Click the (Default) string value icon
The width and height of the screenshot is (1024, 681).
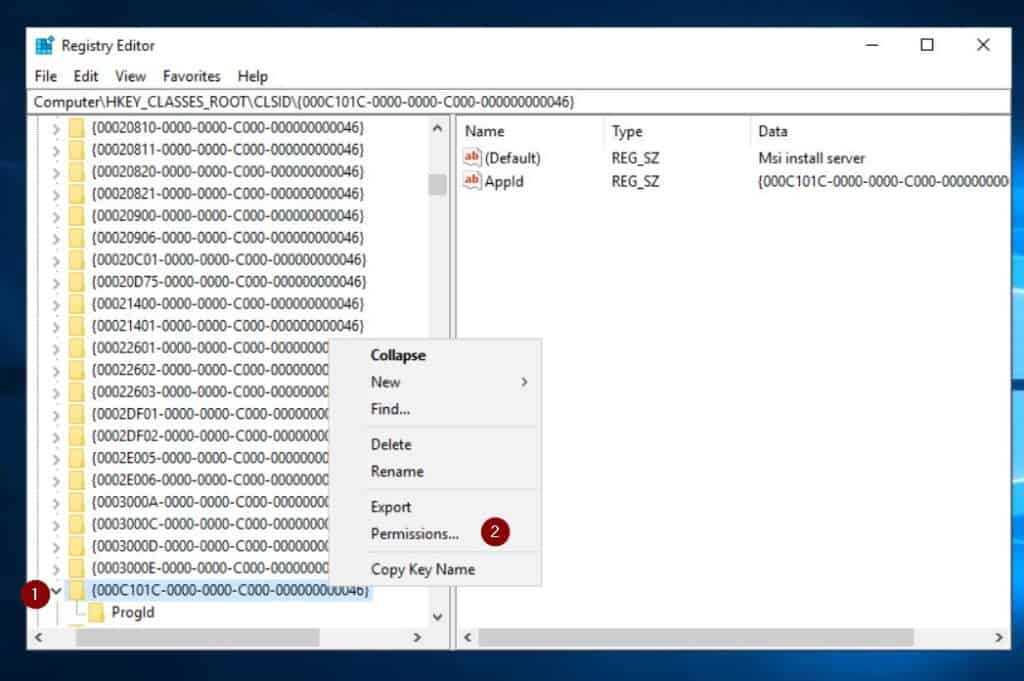[x=472, y=157]
